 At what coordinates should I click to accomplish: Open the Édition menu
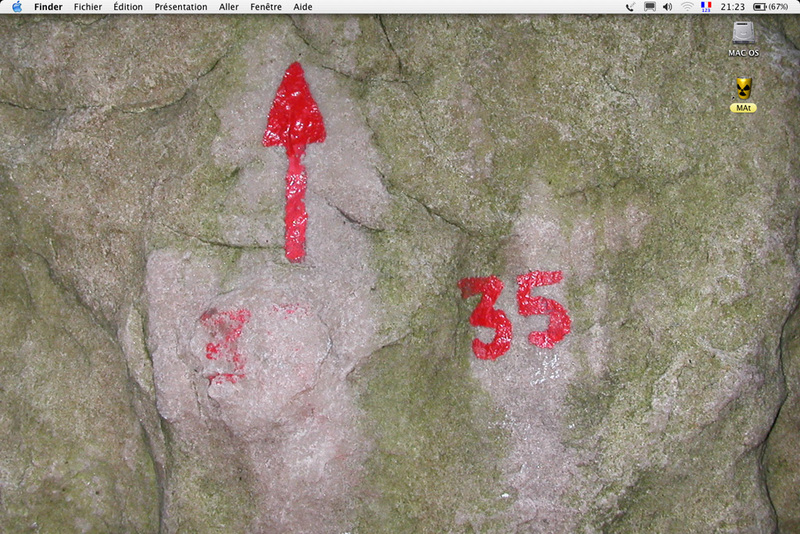[128, 7]
